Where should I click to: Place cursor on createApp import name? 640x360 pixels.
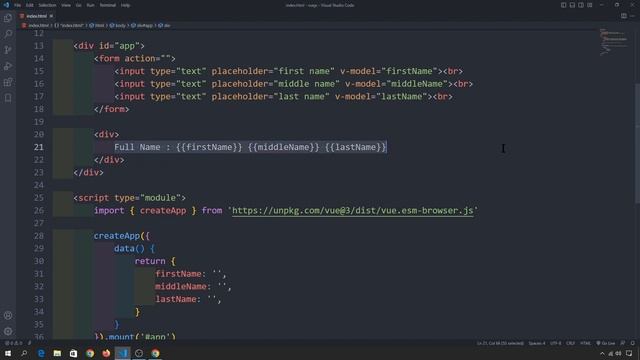163,211
